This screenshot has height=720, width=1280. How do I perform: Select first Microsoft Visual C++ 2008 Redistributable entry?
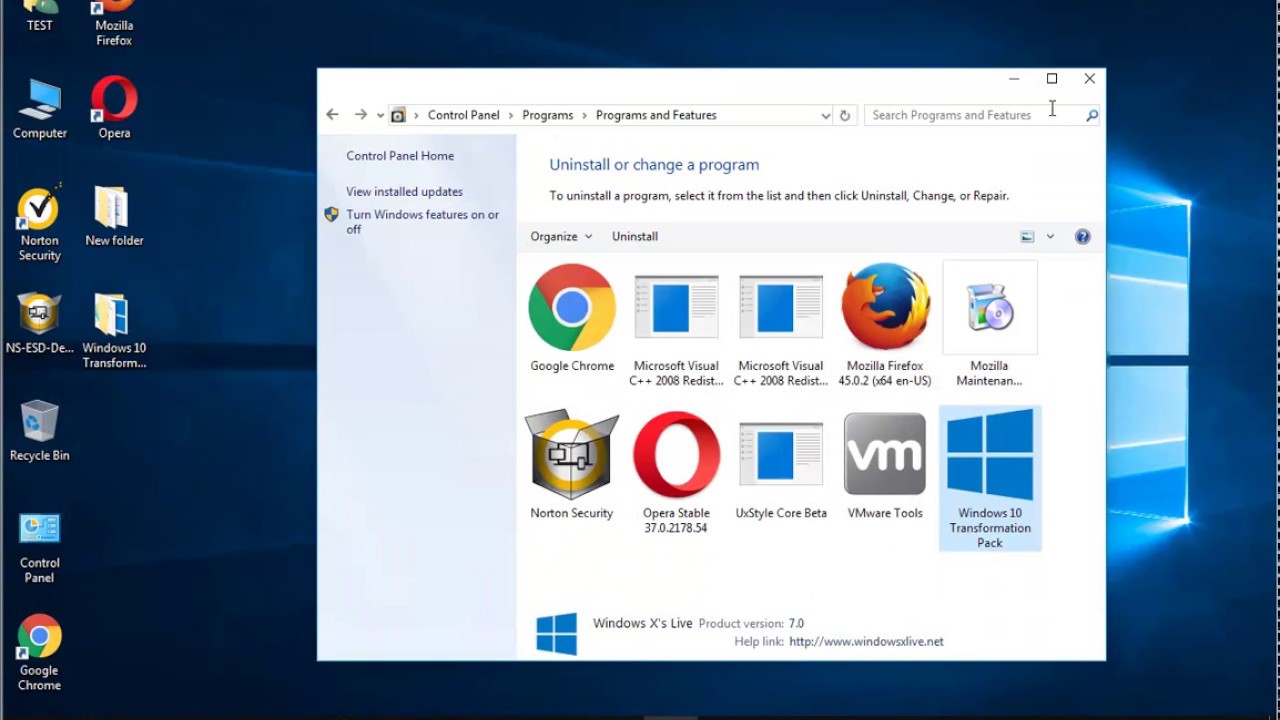click(676, 327)
